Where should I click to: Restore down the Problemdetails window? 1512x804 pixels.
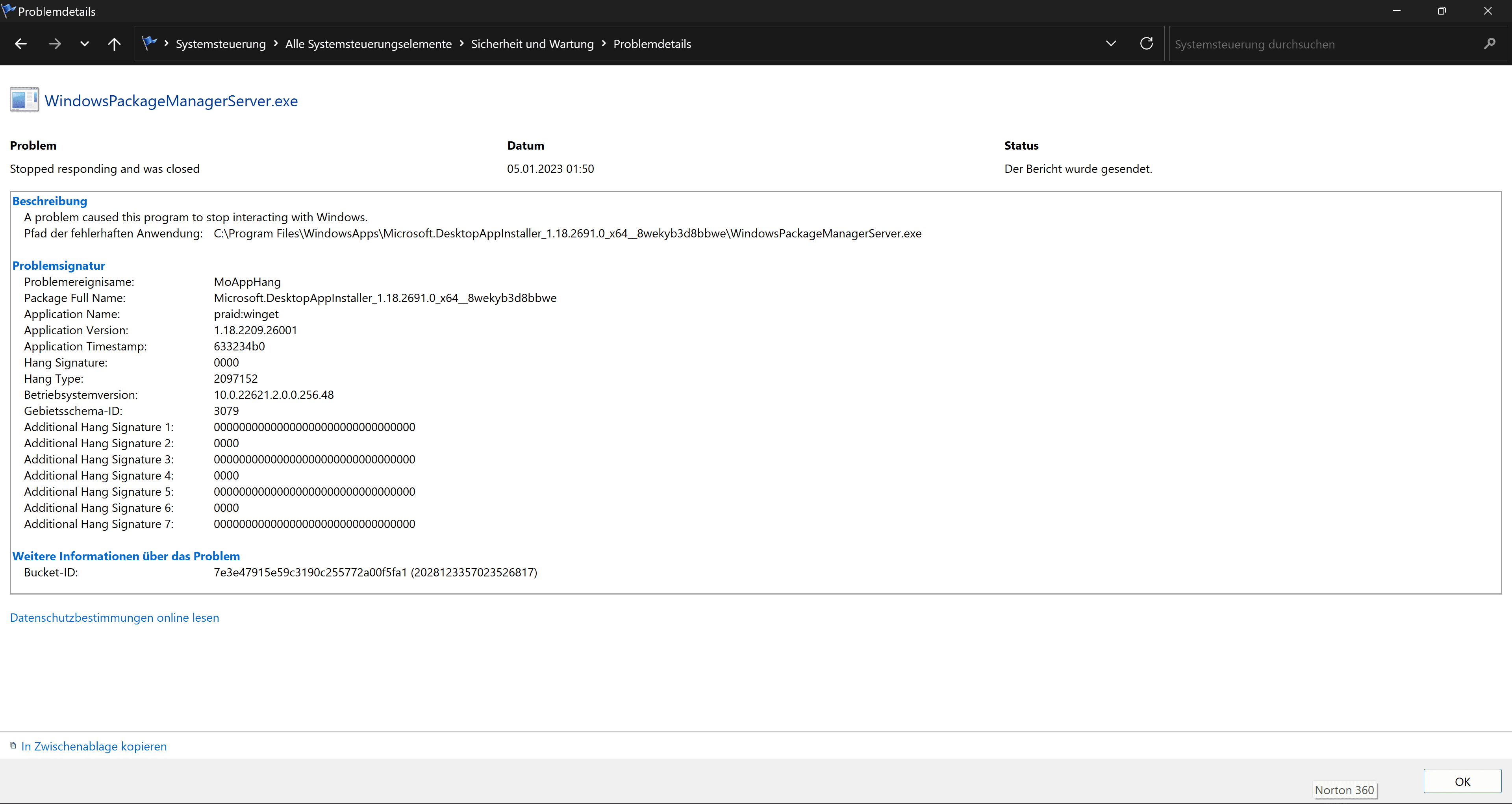[x=1442, y=11]
